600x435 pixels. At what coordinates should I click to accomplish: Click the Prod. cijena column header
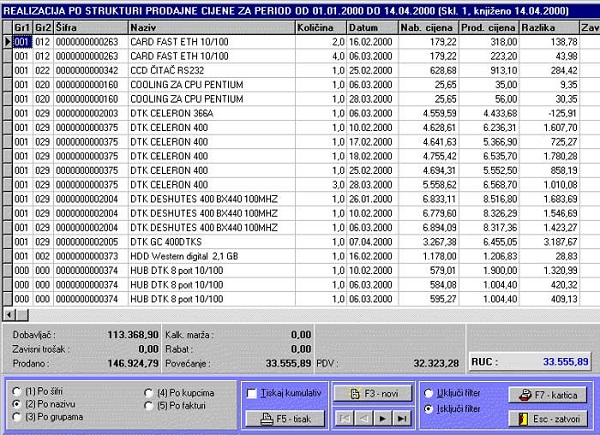(489, 28)
